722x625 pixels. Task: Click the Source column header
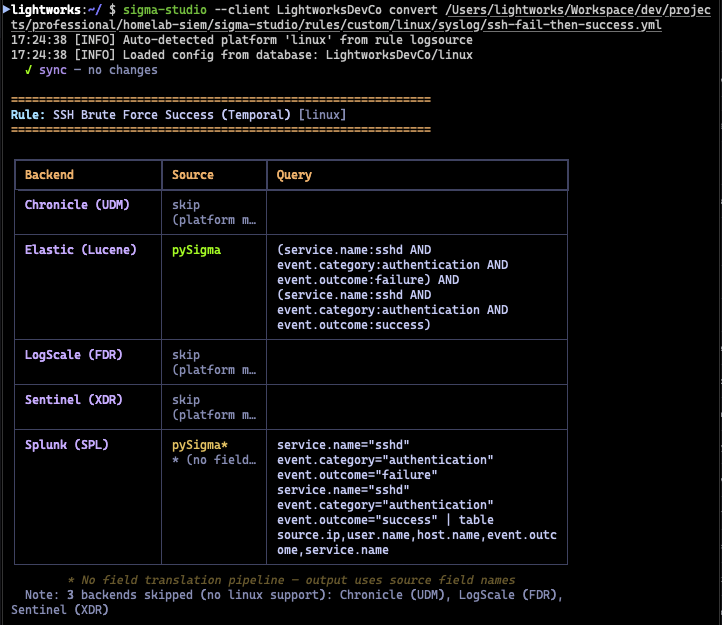(x=193, y=175)
